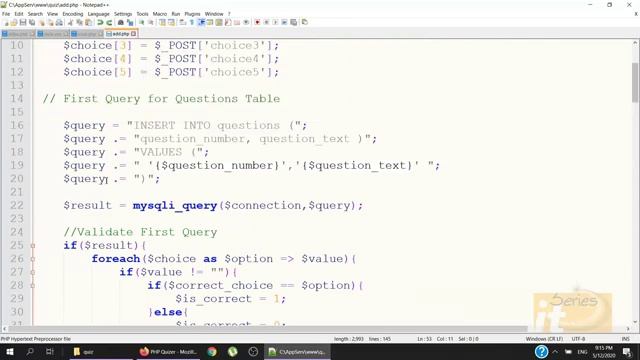
Task: Open Find with the binoculars icon
Action: coord(121,22)
